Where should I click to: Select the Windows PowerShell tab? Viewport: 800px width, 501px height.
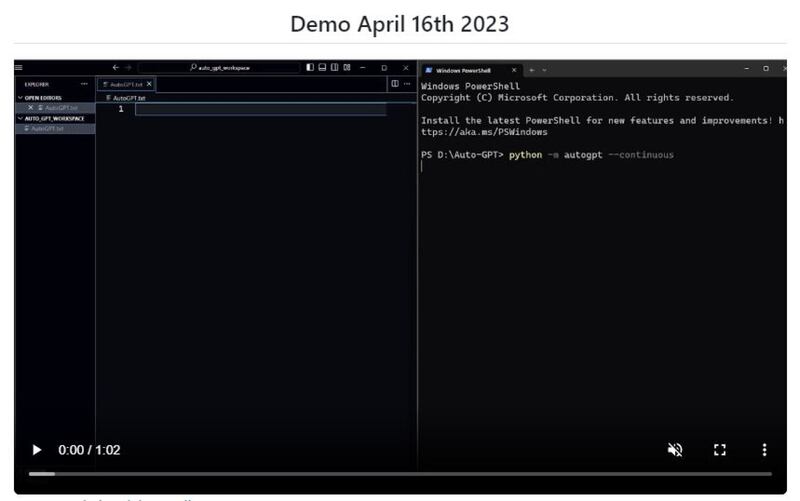click(x=463, y=70)
